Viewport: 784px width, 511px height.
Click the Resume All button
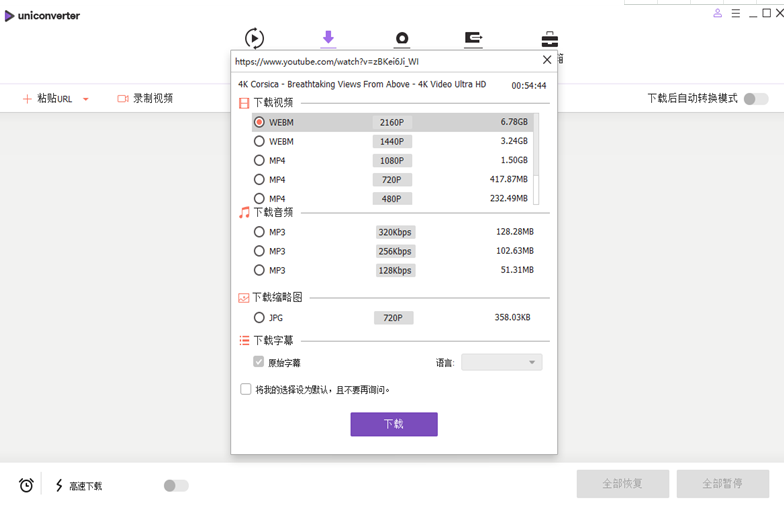622,484
